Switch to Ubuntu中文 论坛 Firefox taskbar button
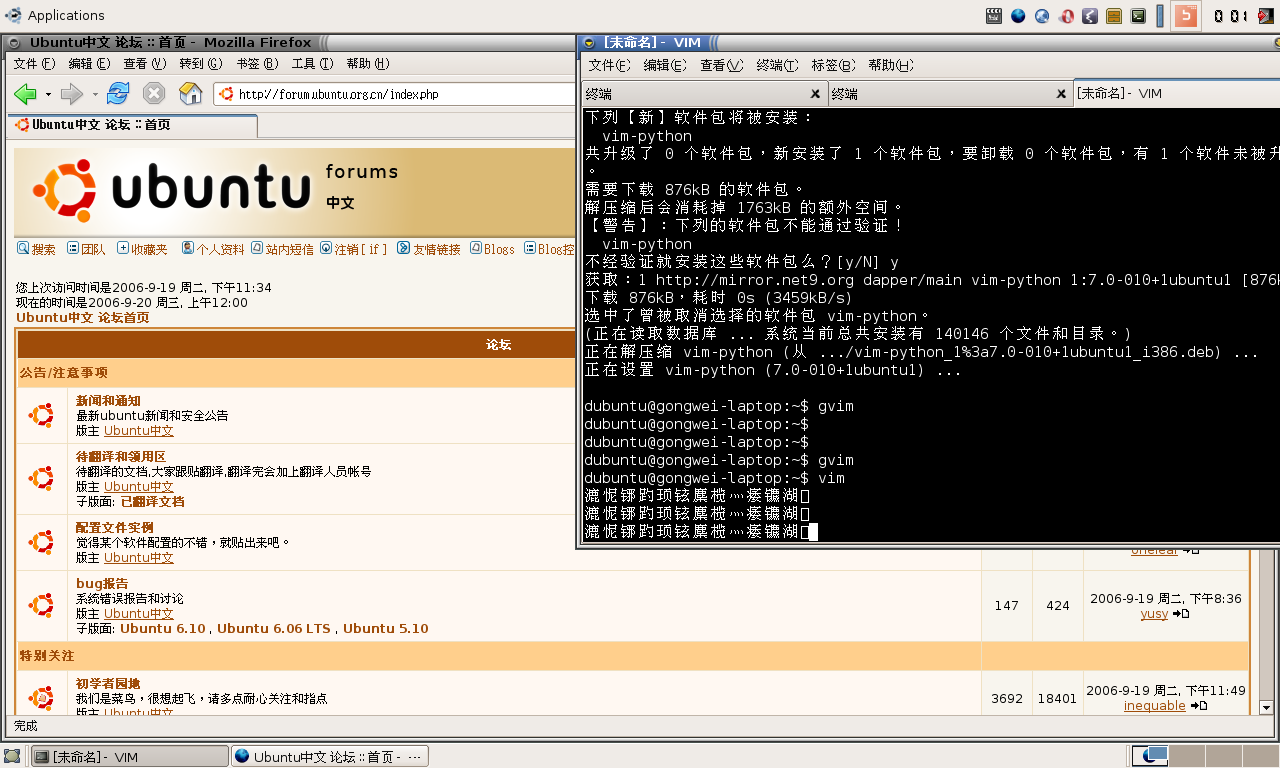 pyautogui.click(x=330, y=756)
